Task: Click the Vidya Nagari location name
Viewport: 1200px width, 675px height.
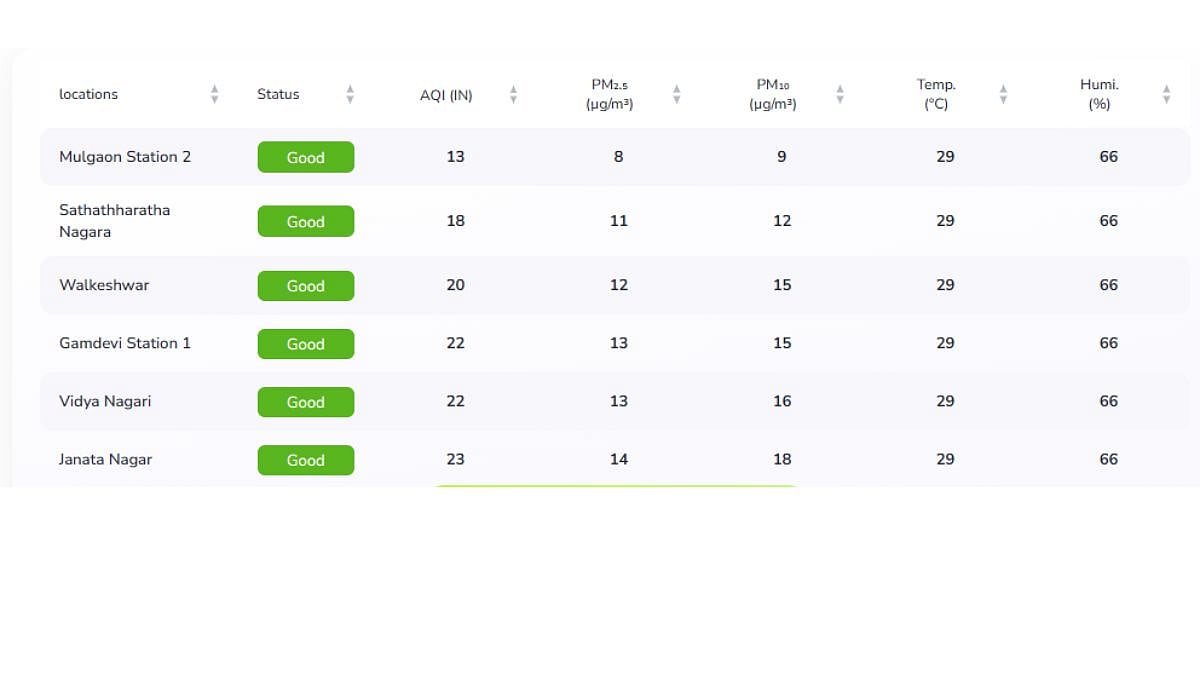Action: point(105,401)
